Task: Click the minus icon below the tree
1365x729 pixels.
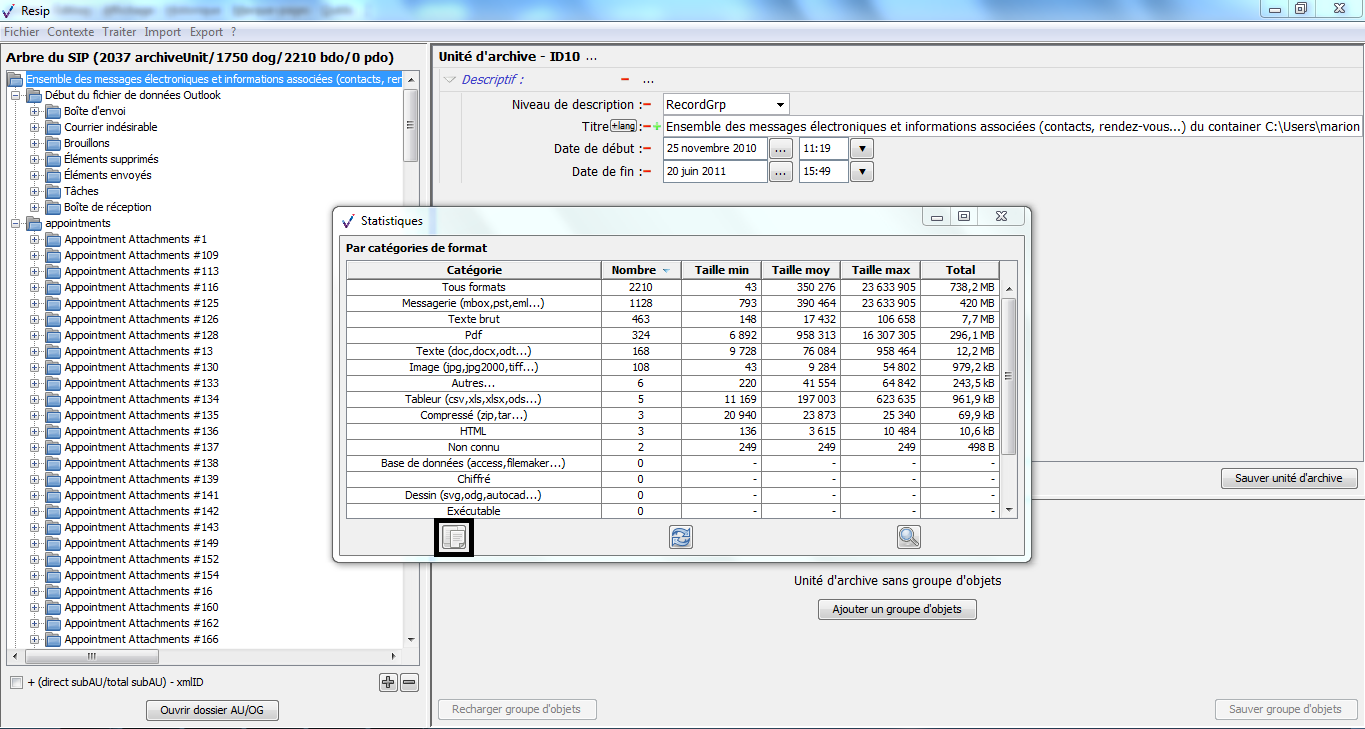Action: click(409, 682)
